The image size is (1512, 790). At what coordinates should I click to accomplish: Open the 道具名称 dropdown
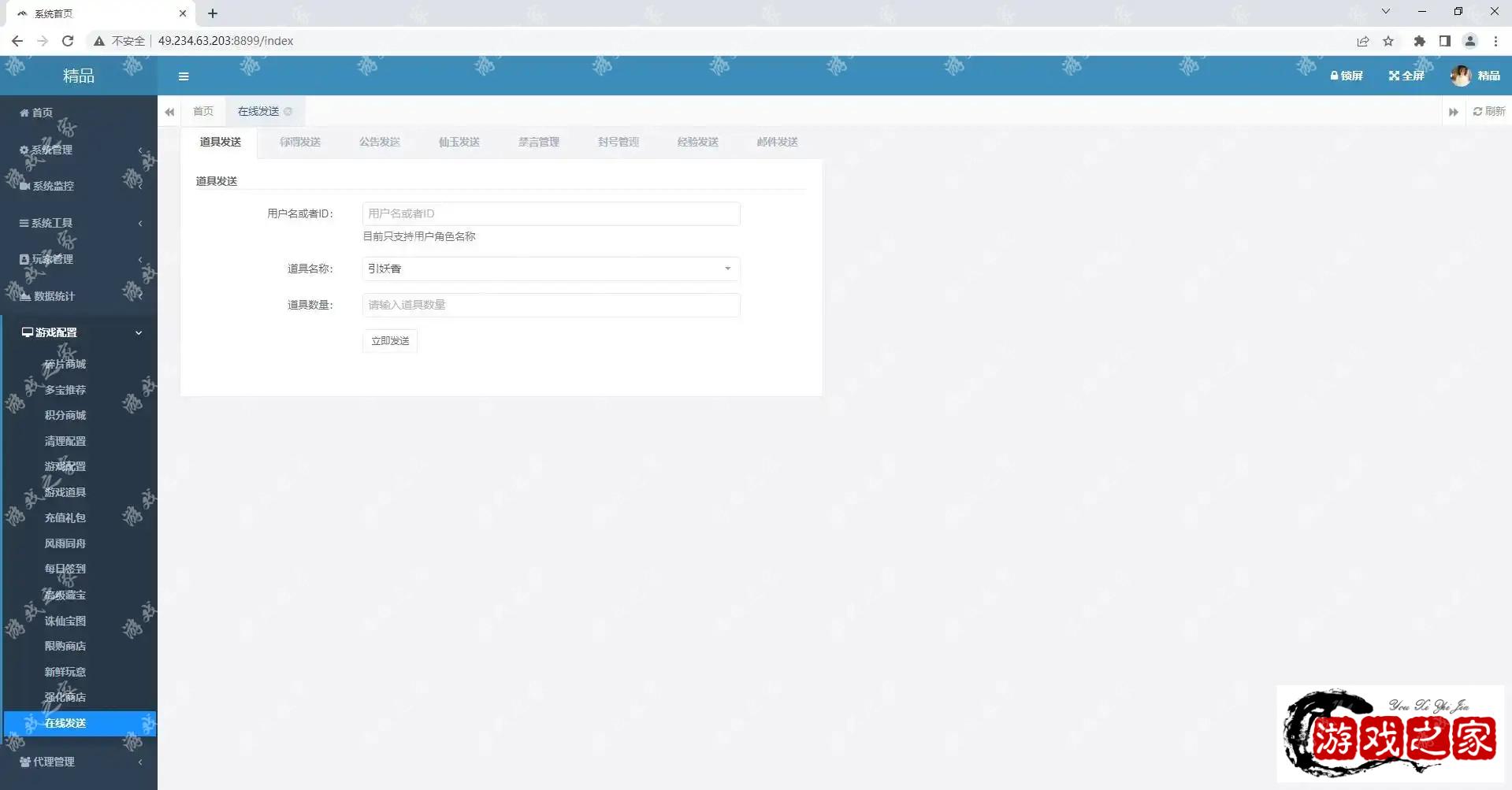[550, 269]
